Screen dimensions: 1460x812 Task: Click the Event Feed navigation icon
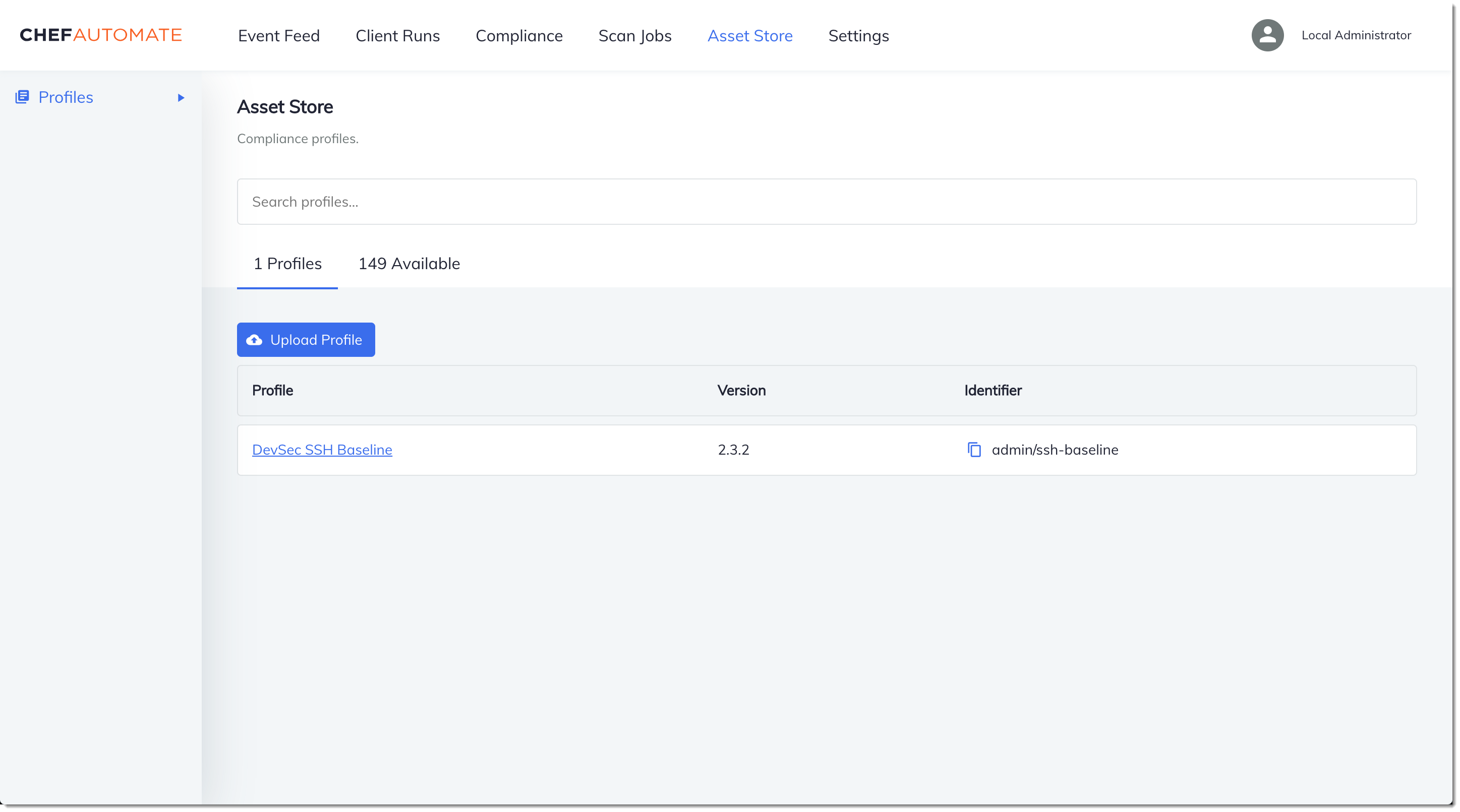(x=278, y=35)
